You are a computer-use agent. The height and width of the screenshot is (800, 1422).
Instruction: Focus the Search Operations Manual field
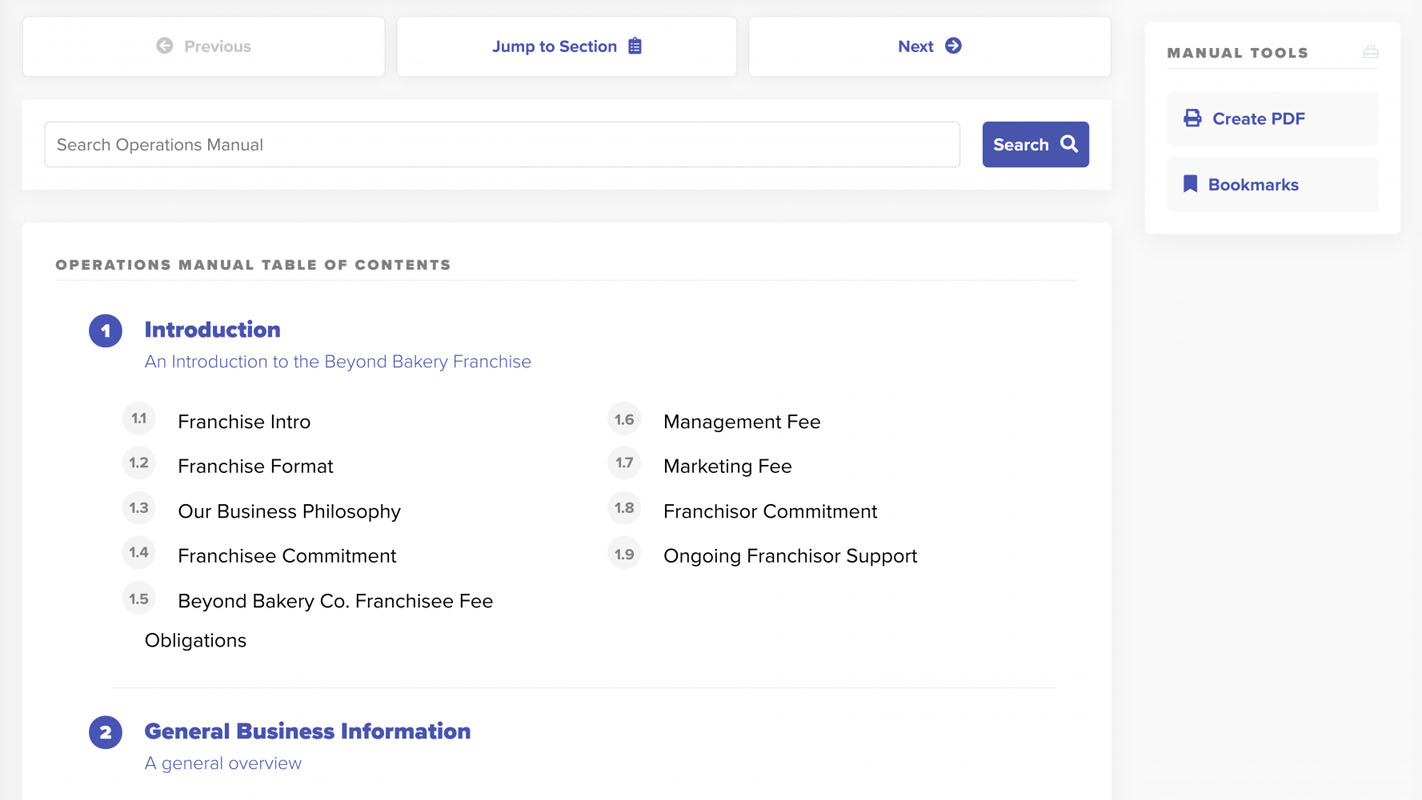502,145
